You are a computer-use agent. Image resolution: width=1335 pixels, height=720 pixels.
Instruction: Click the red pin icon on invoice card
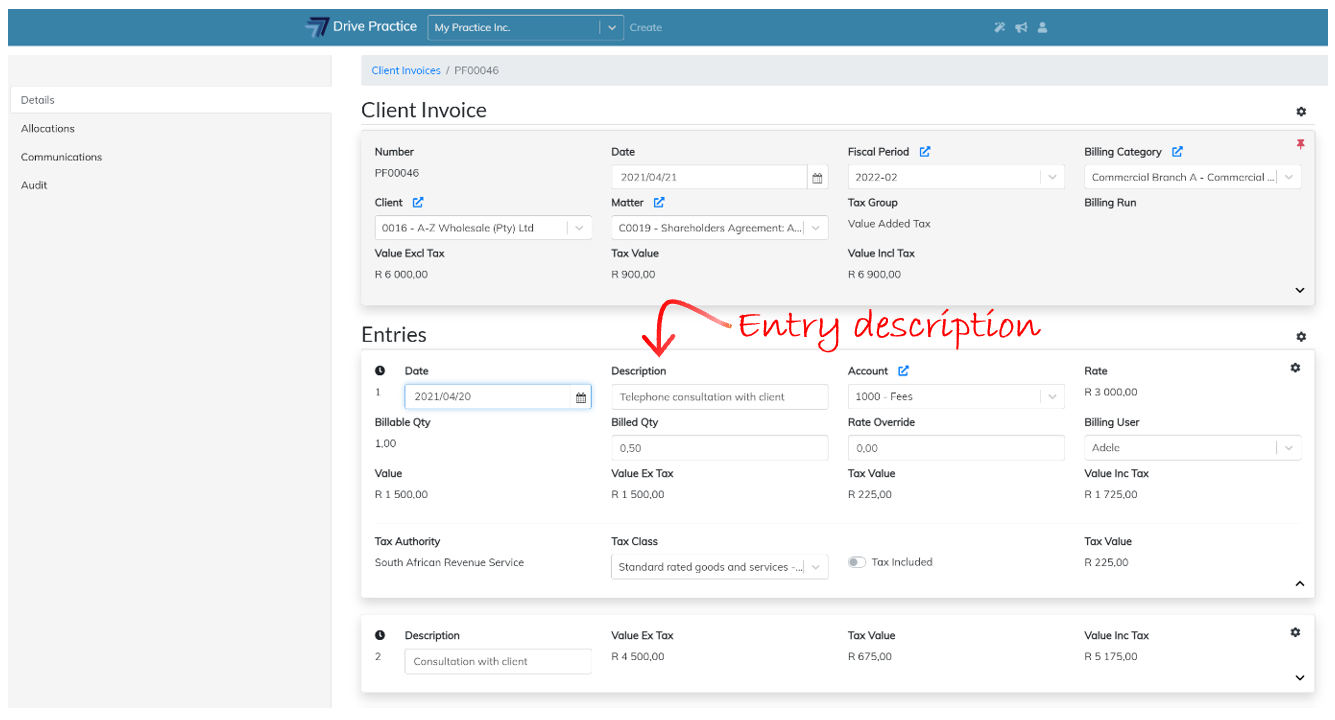[x=1300, y=144]
